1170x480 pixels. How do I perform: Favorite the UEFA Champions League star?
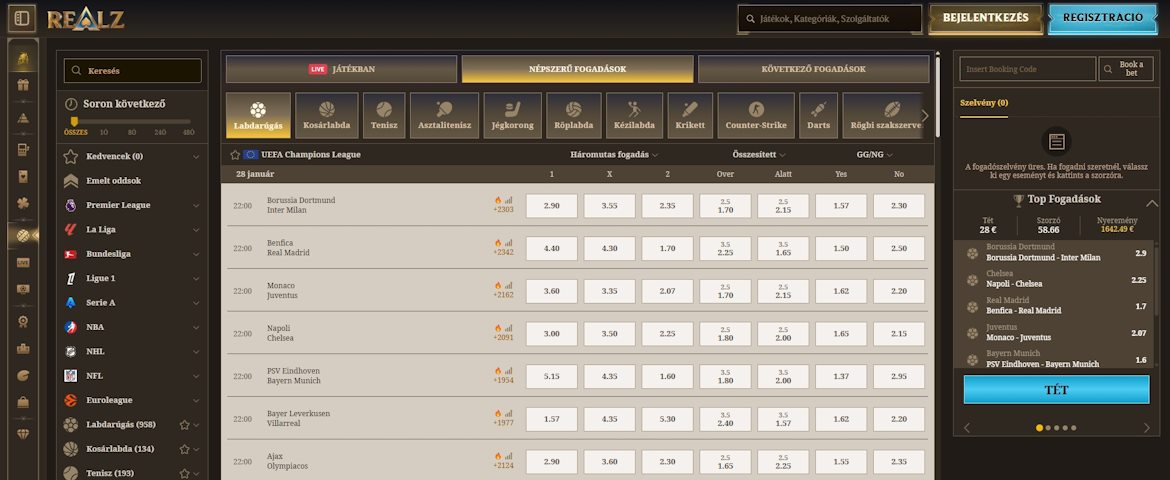tap(235, 155)
